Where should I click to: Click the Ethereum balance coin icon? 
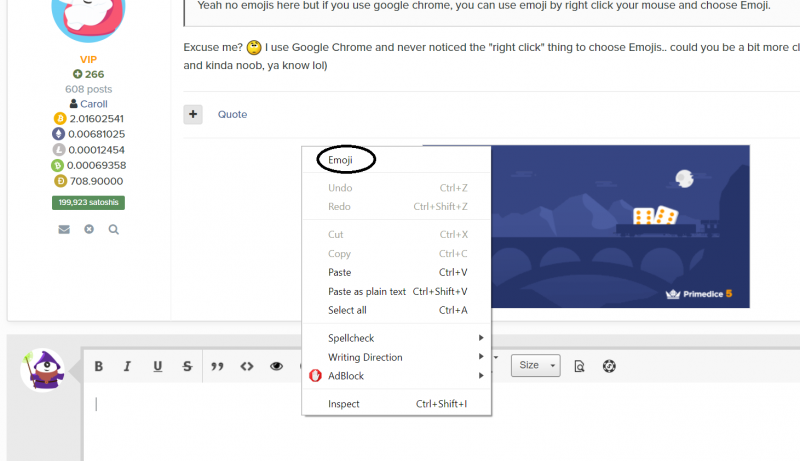pyautogui.click(x=58, y=134)
